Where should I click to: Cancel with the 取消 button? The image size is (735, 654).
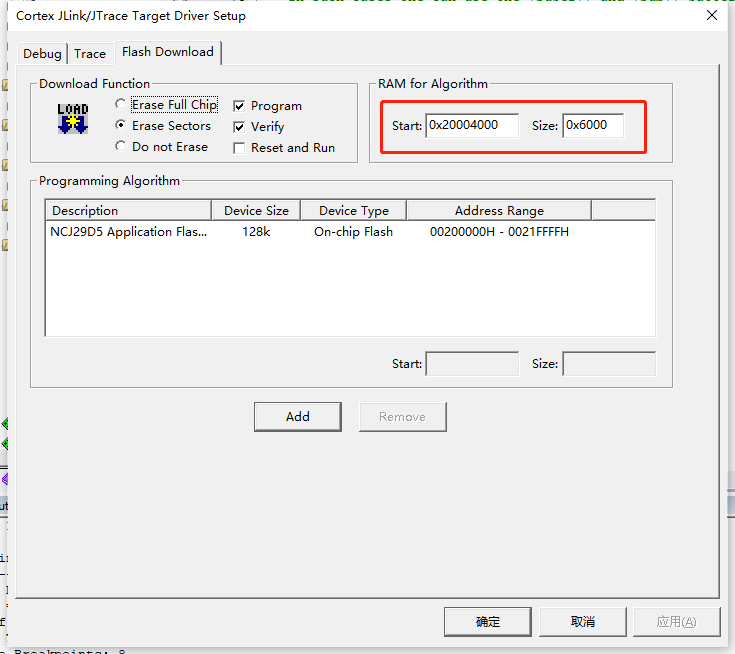coord(583,622)
